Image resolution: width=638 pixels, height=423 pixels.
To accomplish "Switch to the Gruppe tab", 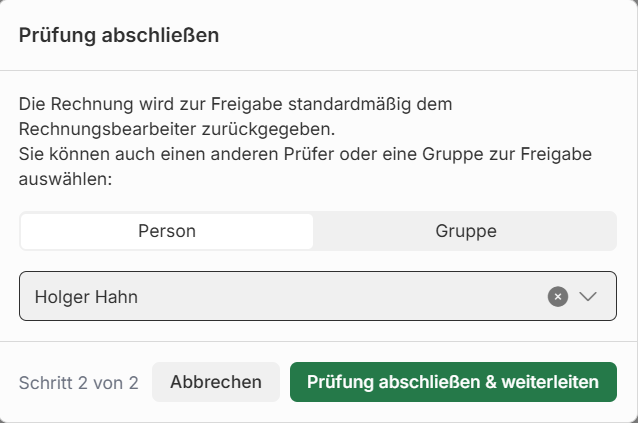I will [465, 231].
